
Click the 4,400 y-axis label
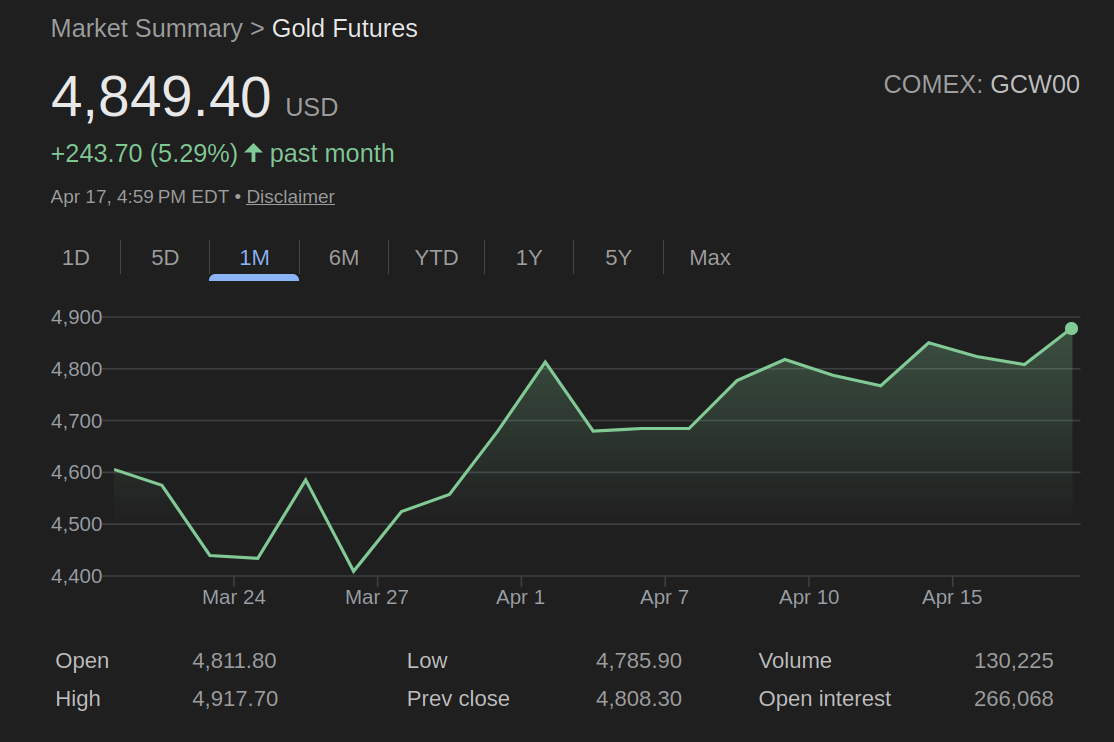tap(77, 576)
